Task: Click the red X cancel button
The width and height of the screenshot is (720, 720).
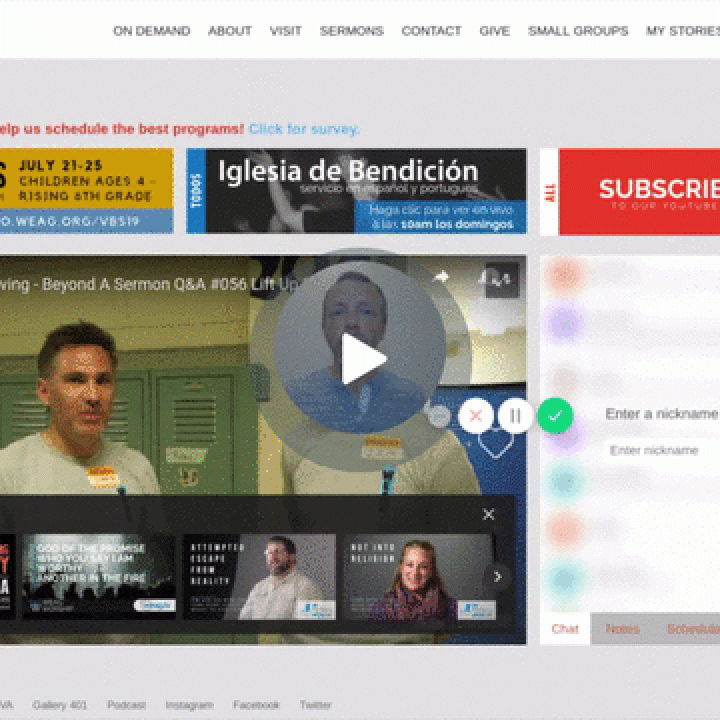Action: 476,415
